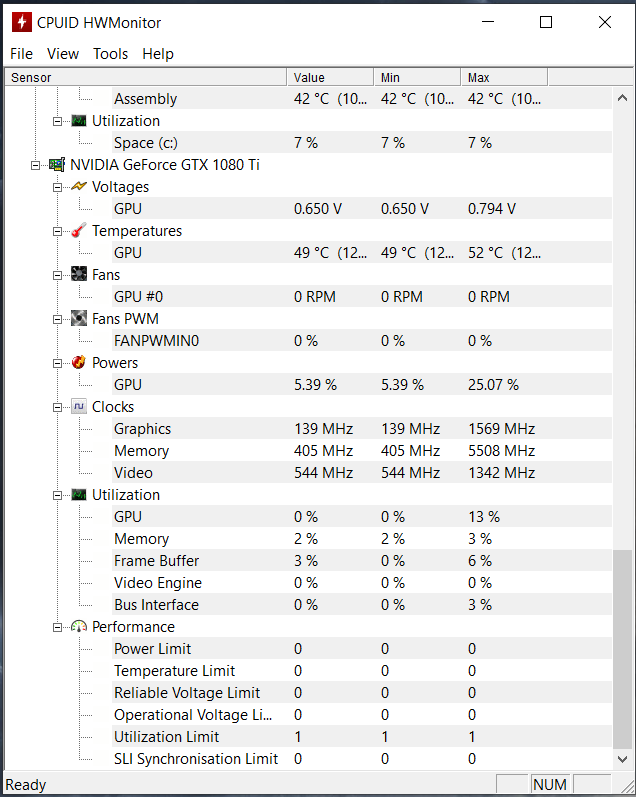
Task: Click the Fans category icon
Action: pos(79,275)
